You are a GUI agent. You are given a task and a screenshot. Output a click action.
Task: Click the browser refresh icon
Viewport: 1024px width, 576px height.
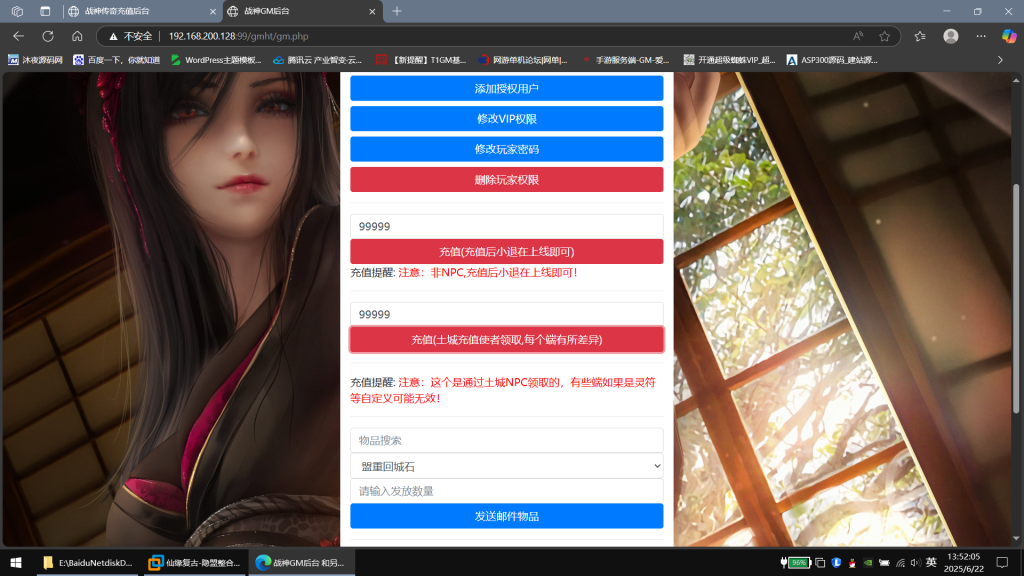pos(47,36)
